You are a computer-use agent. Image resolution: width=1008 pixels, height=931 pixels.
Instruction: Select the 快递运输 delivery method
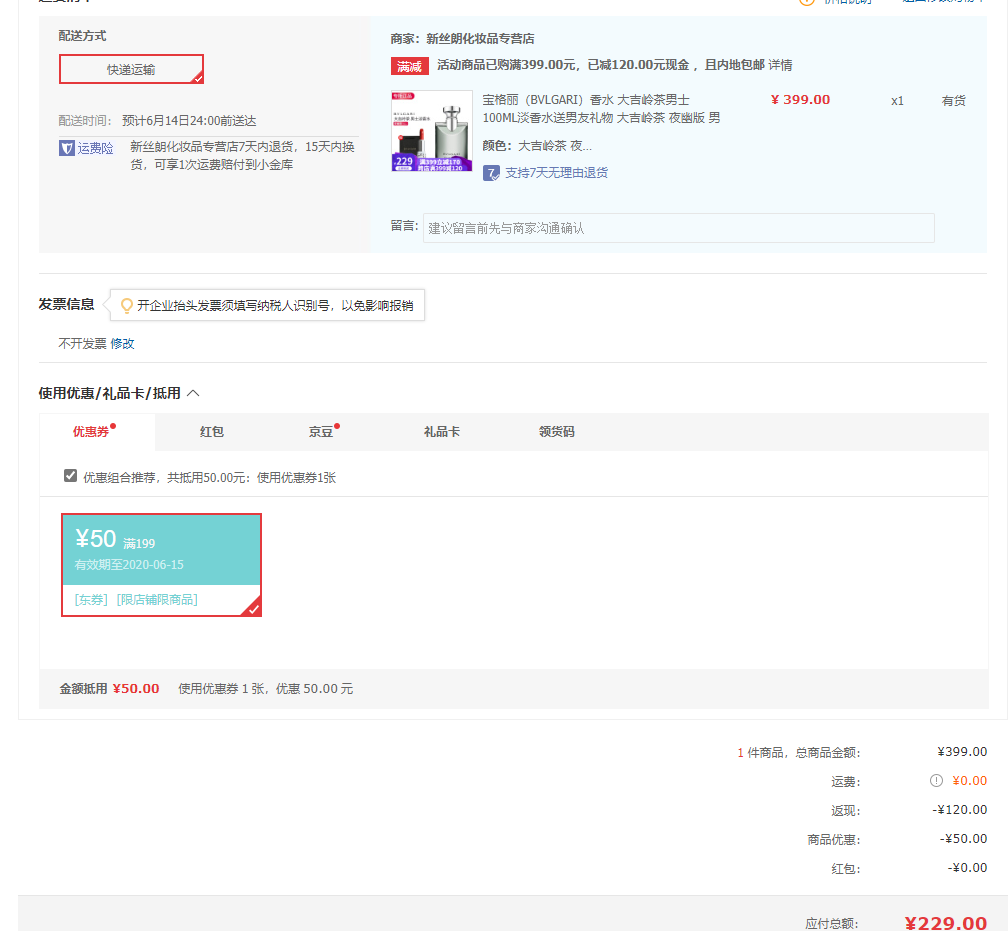point(131,69)
